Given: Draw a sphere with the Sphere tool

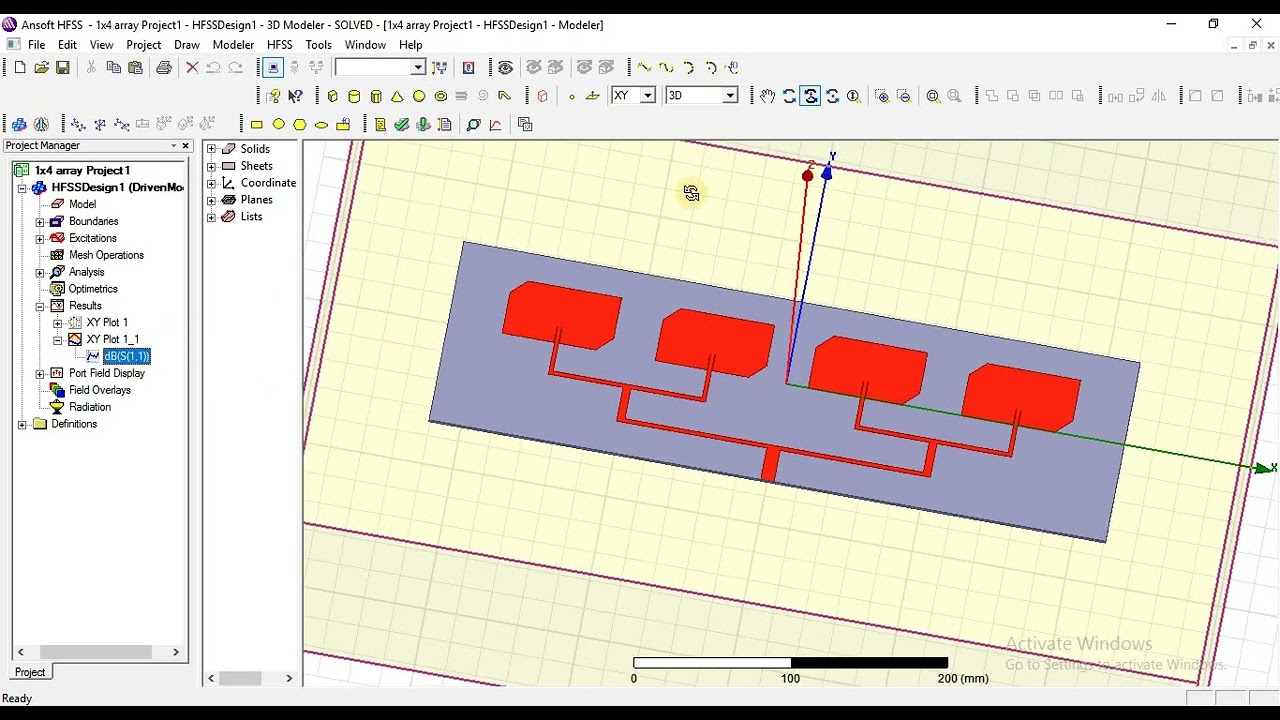Looking at the screenshot, I should (419, 96).
